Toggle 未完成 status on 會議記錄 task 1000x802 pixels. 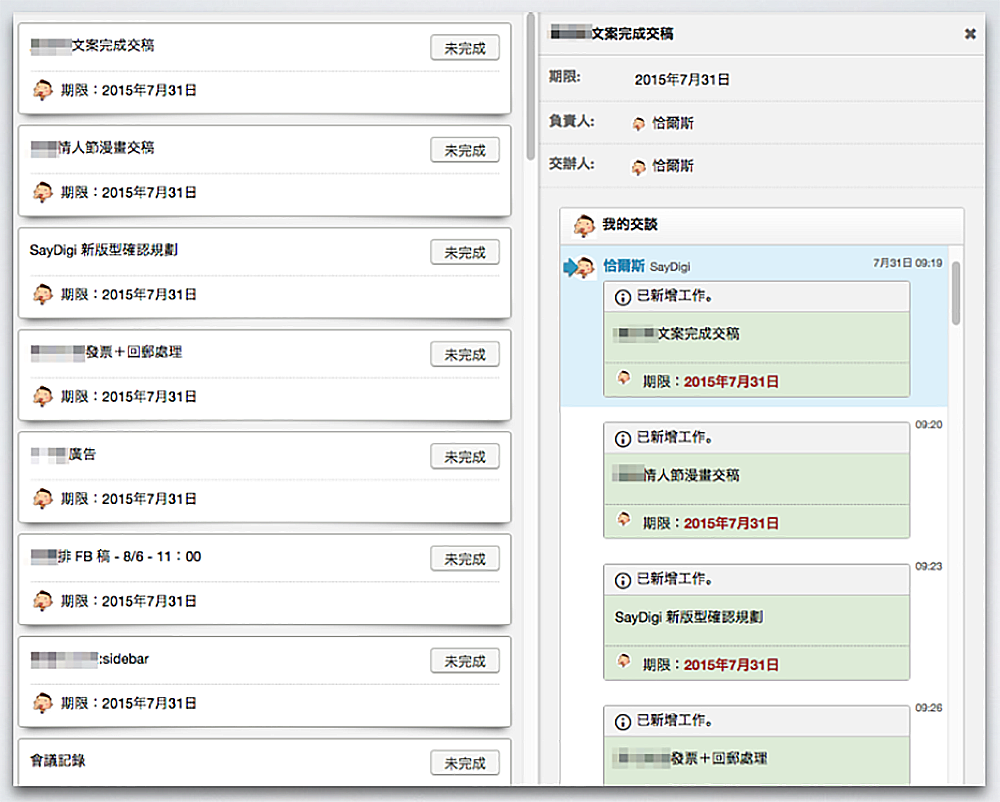pos(465,763)
